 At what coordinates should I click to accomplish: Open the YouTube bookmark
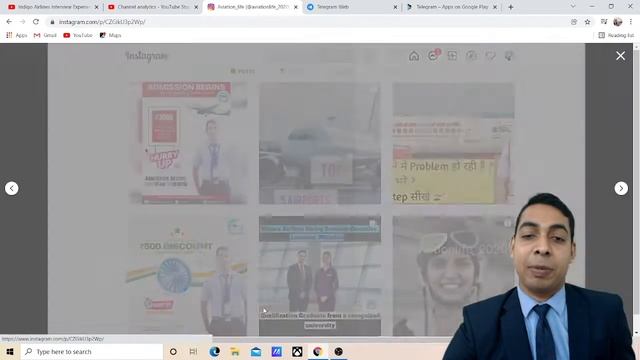(x=78, y=36)
